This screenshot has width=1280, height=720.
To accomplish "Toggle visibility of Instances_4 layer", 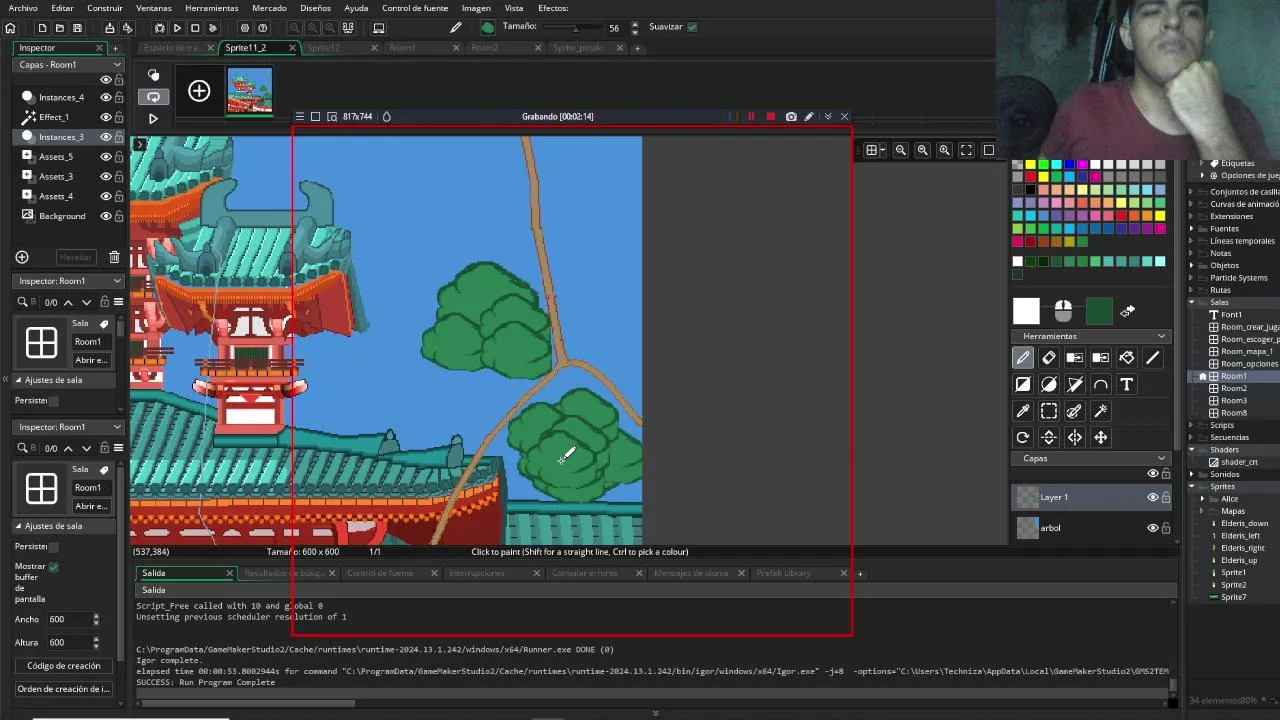I will (105, 97).
